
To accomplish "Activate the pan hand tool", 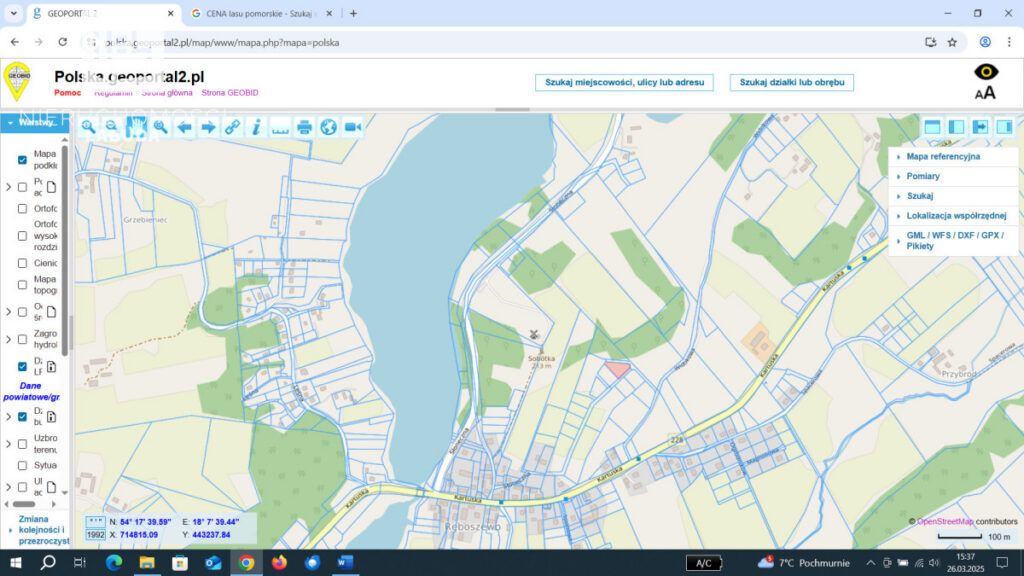I will tap(136, 127).
